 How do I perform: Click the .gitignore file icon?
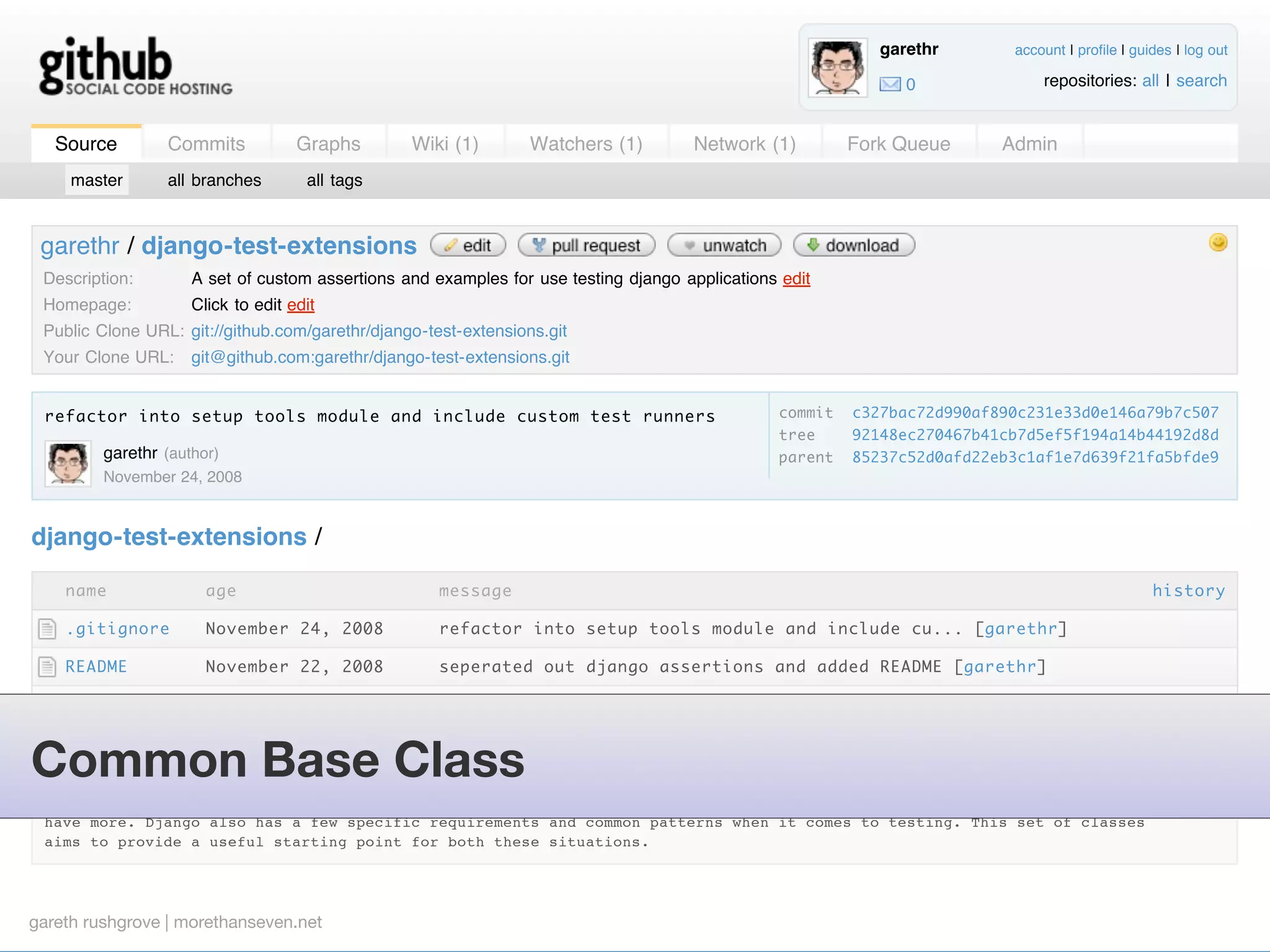47,628
